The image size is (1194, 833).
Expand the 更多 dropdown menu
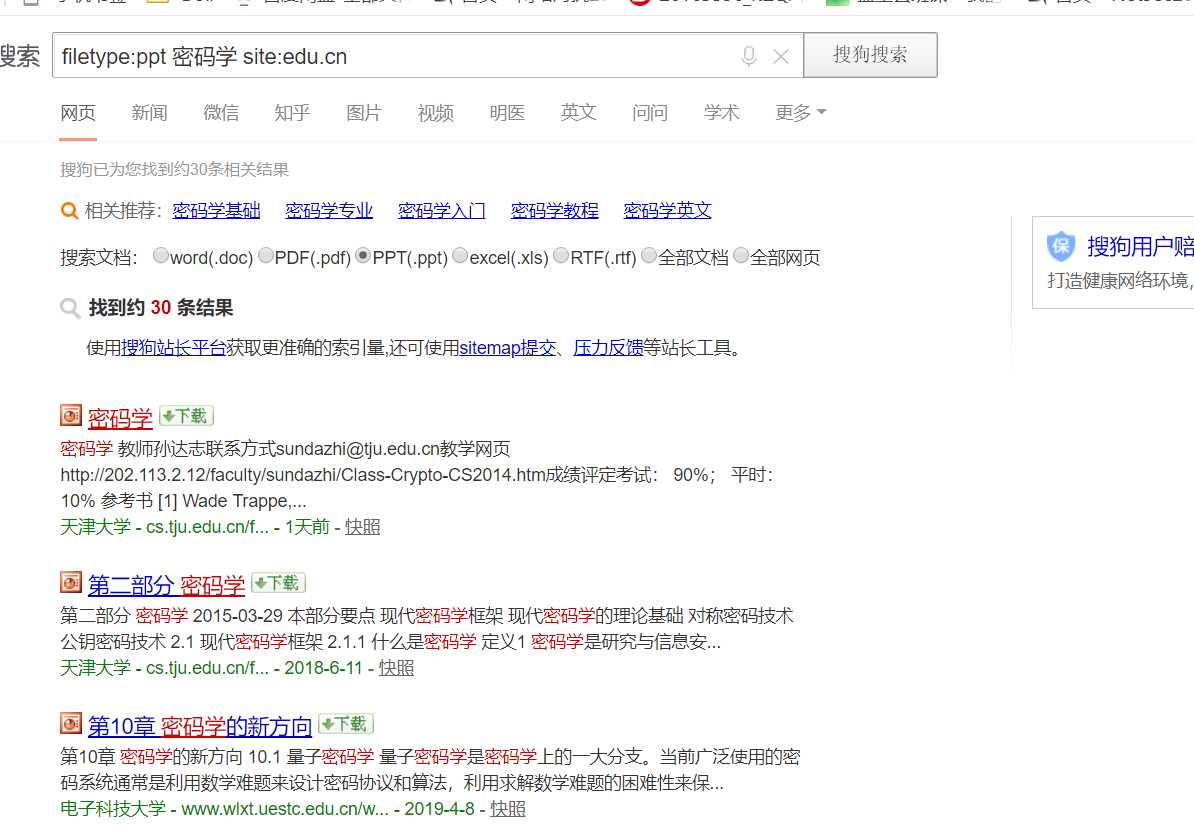[x=800, y=113]
